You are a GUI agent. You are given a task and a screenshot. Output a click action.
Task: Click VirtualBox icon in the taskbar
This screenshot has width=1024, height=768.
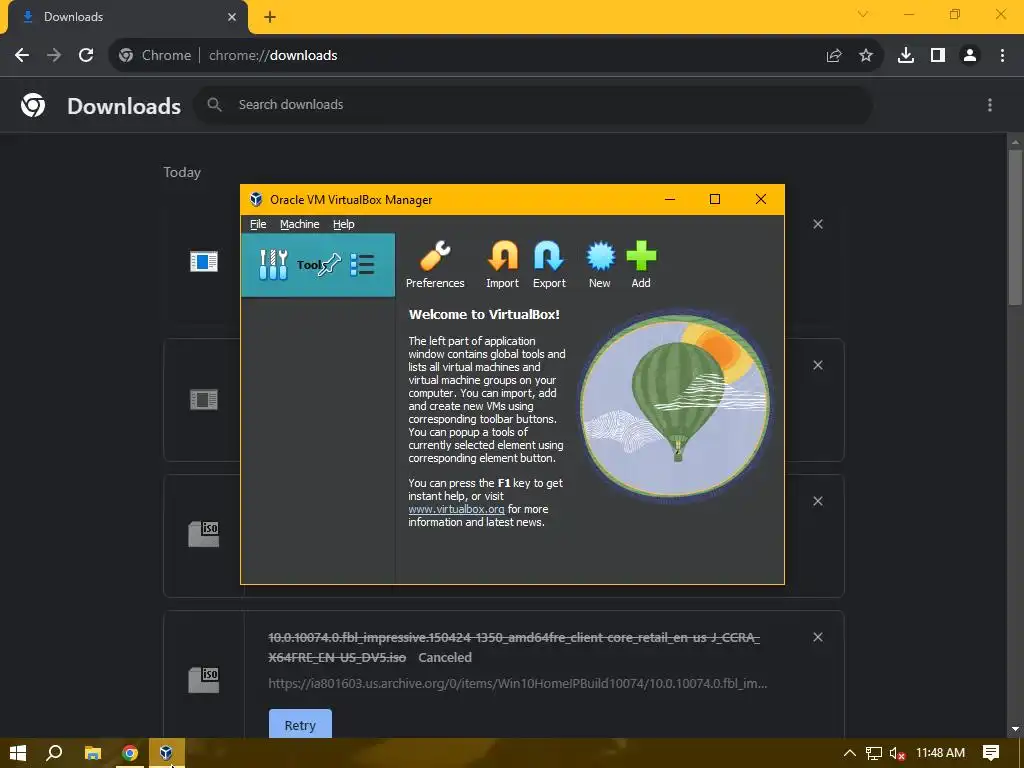click(167, 753)
